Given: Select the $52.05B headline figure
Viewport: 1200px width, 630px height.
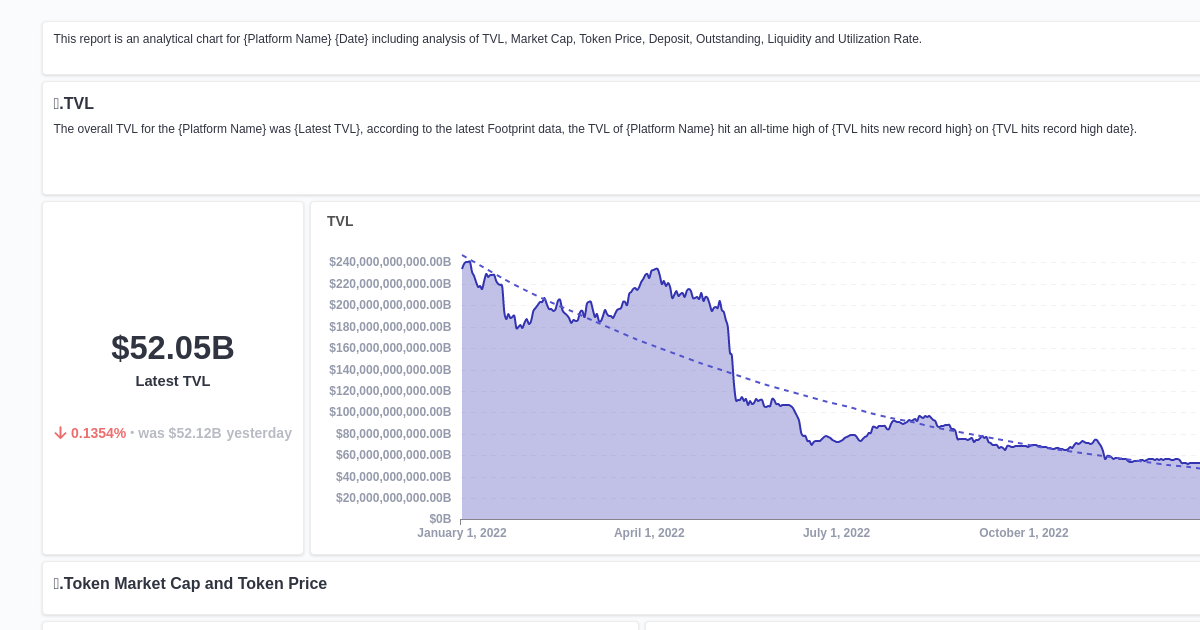Looking at the screenshot, I should [172, 348].
